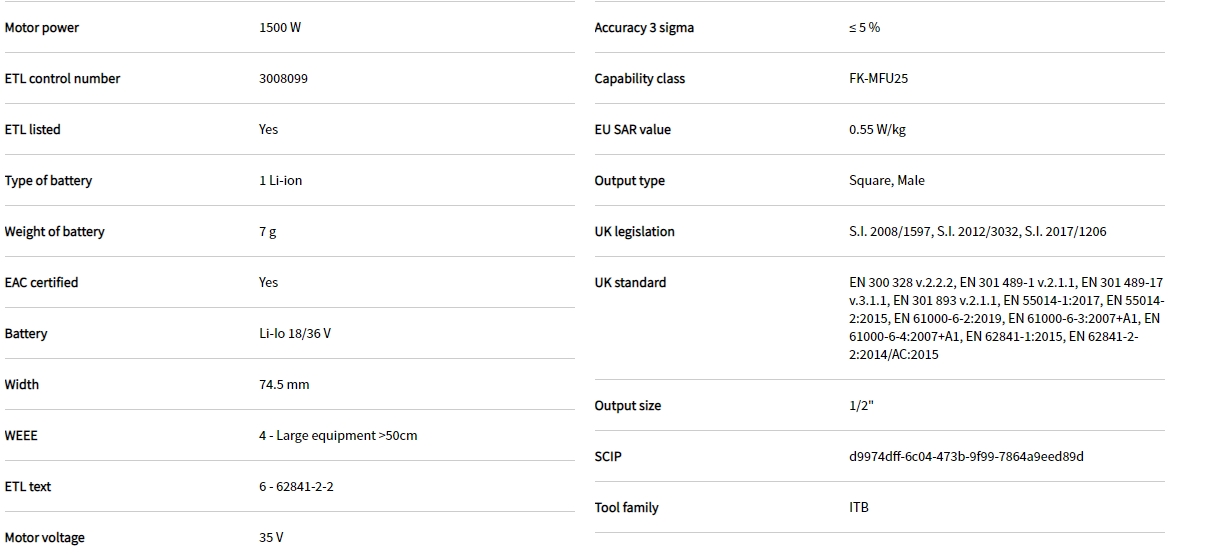
Task: Select the WEEE large equipment value
Action: (338, 436)
